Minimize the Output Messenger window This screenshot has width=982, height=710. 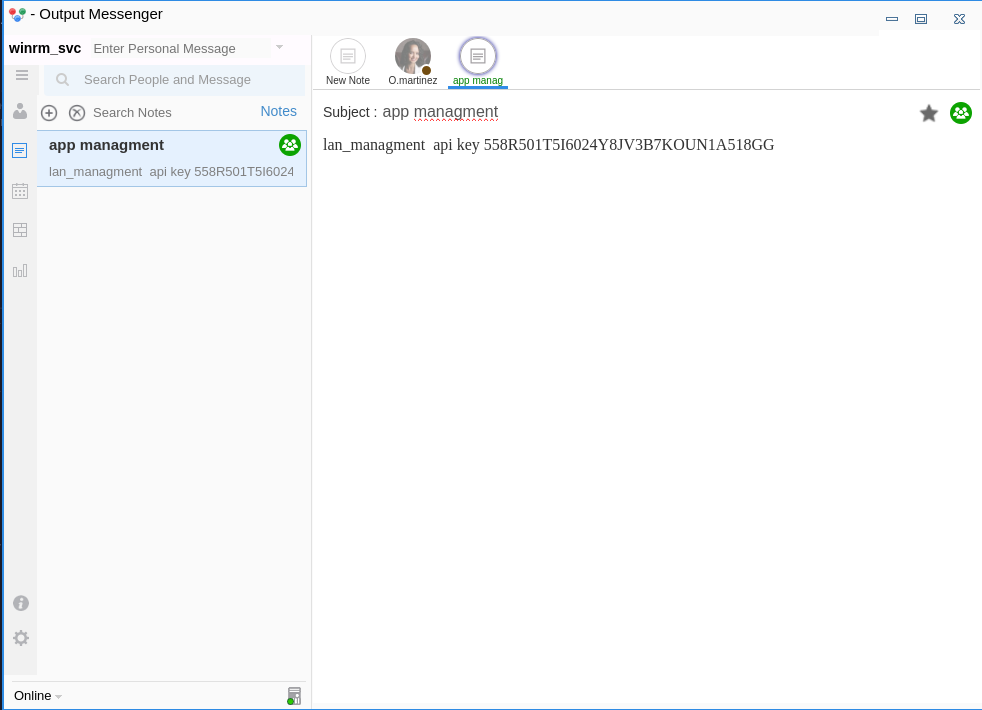892,19
